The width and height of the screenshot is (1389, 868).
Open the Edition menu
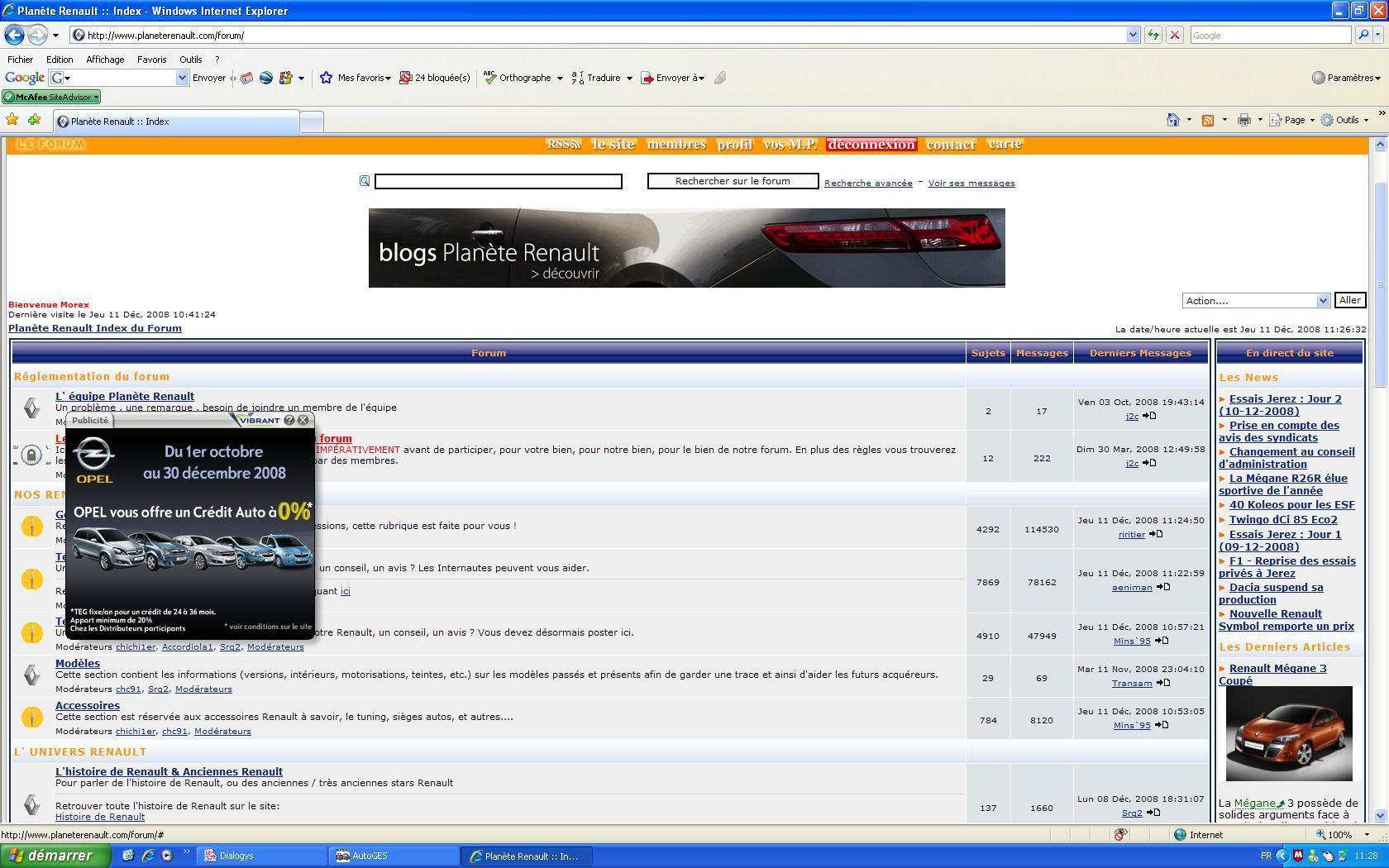(x=60, y=60)
